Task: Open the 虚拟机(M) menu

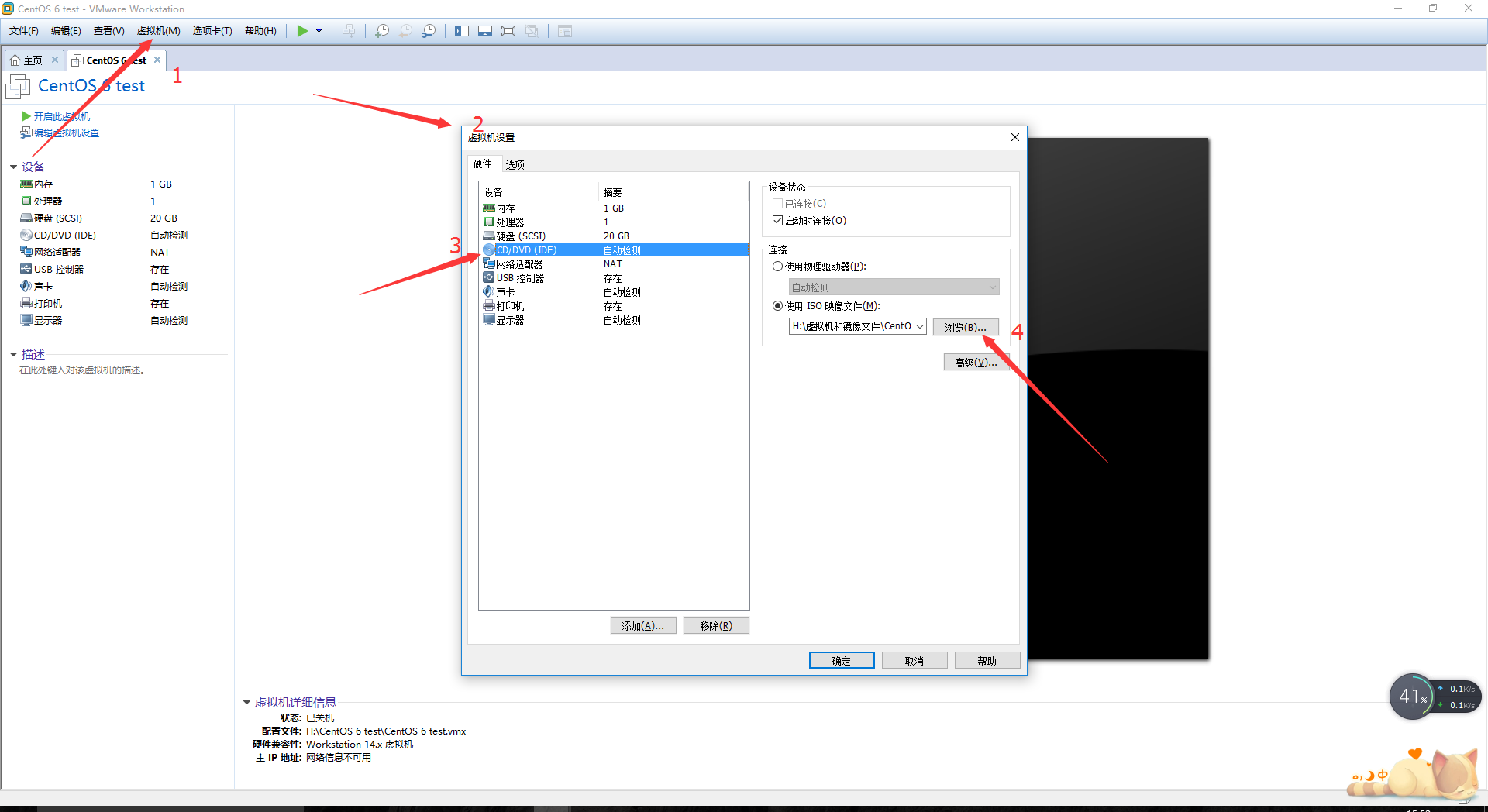Action: (158, 31)
